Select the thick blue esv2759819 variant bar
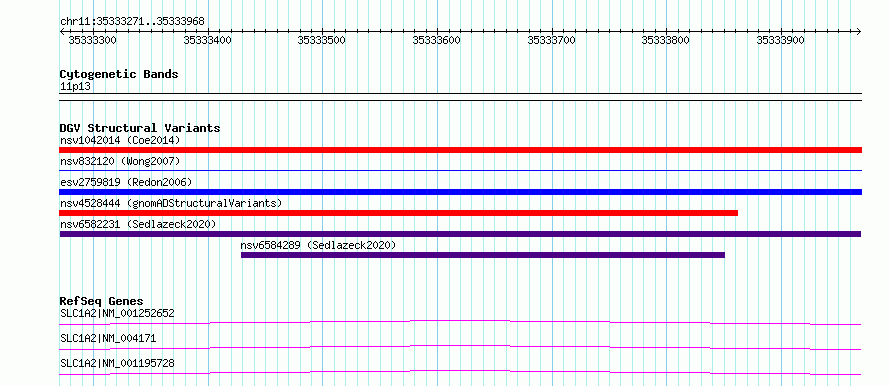Image resolution: width=890 pixels, height=386 pixels. (460, 192)
